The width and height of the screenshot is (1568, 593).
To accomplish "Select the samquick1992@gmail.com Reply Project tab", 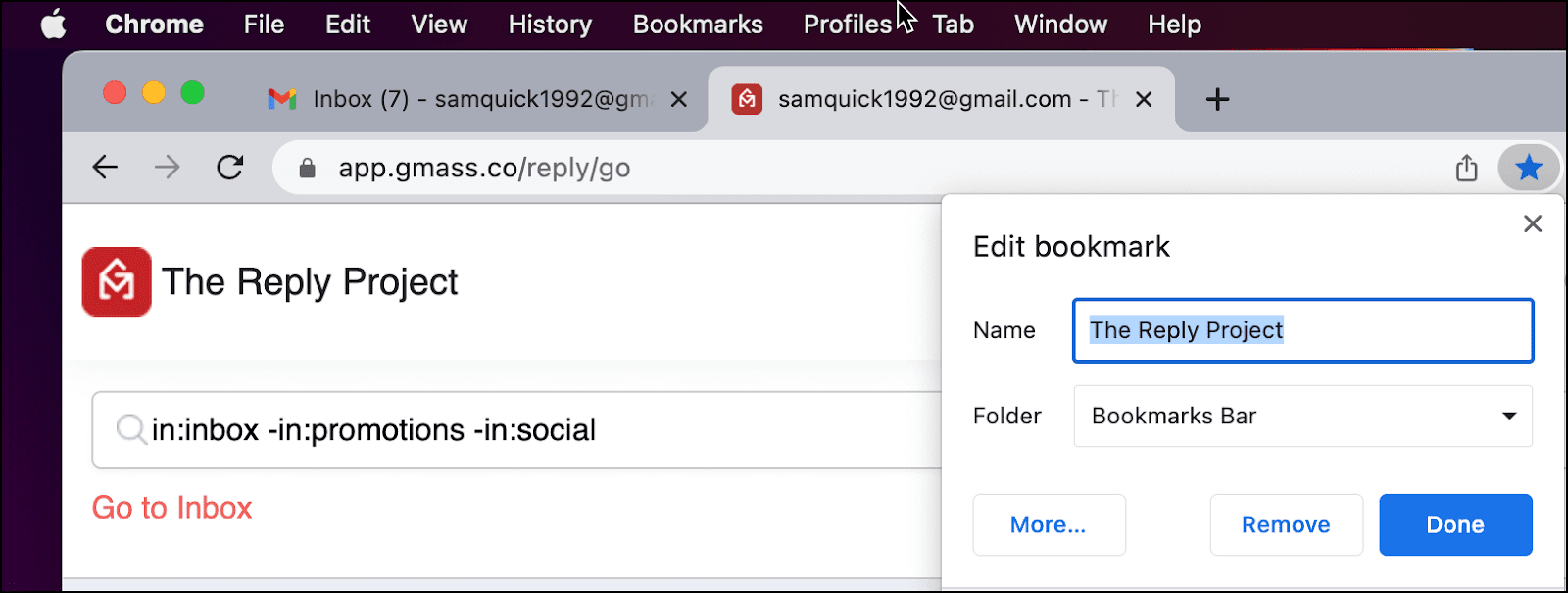I will click(x=941, y=99).
